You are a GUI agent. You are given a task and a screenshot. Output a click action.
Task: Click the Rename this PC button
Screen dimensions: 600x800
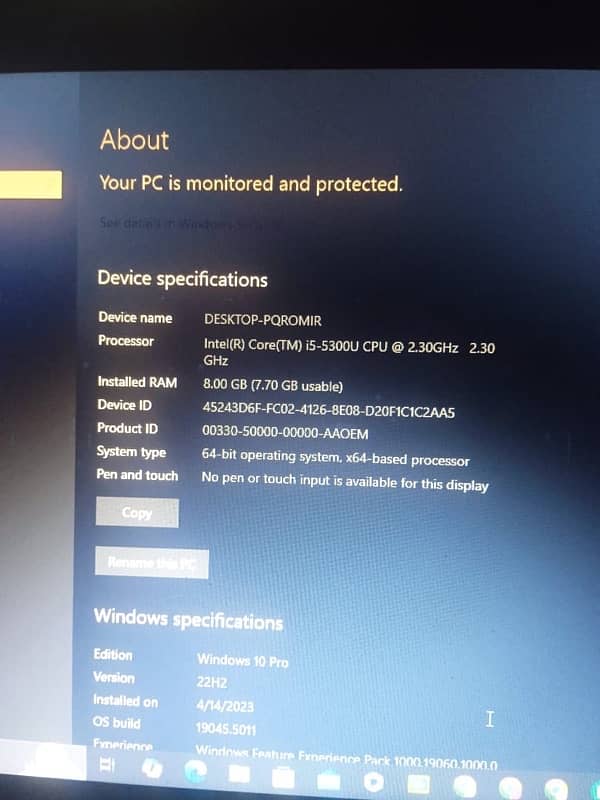(x=152, y=563)
